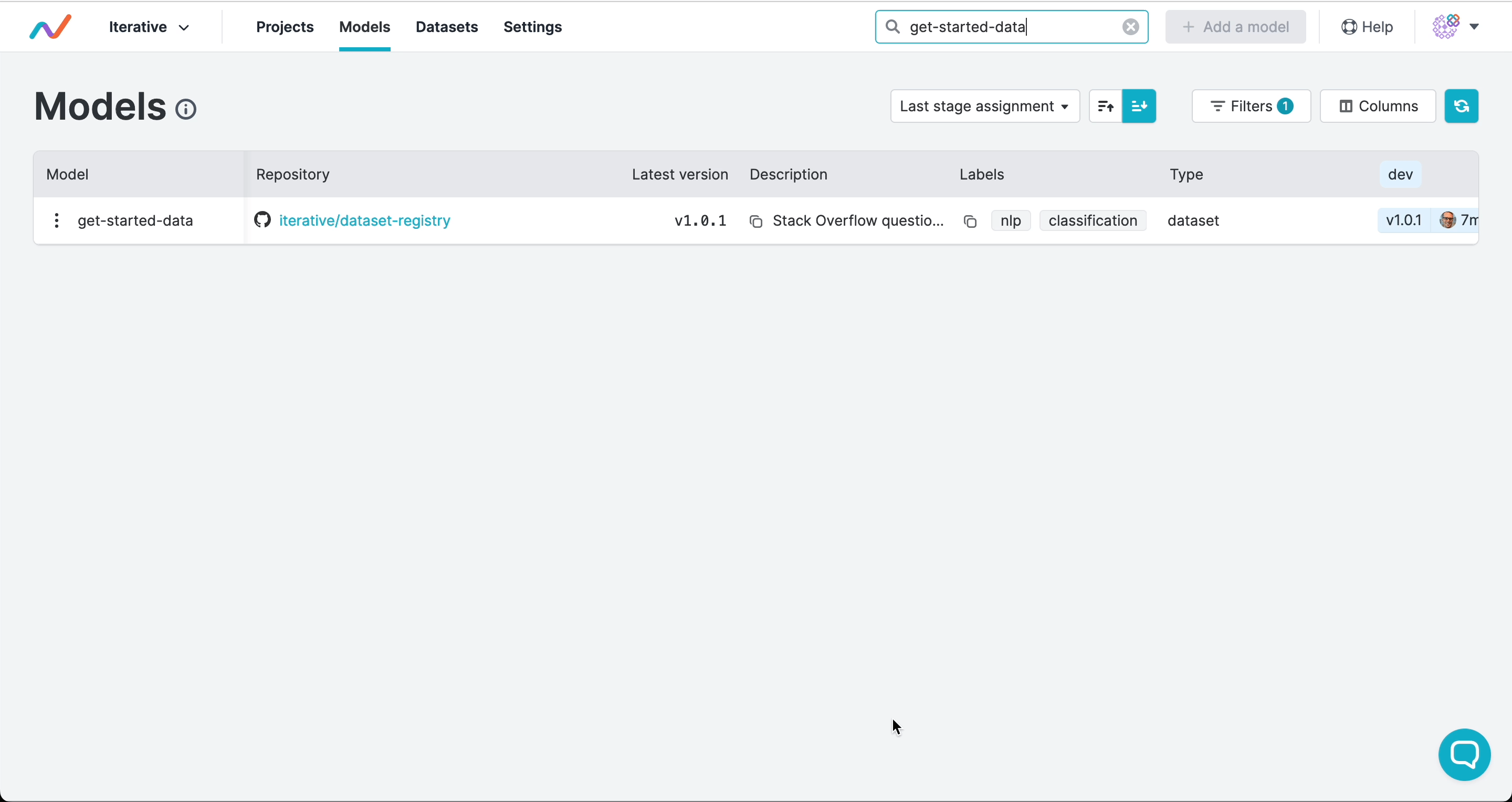This screenshot has width=1512, height=802.
Task: Open the user avatar account menu
Action: pos(1450,26)
